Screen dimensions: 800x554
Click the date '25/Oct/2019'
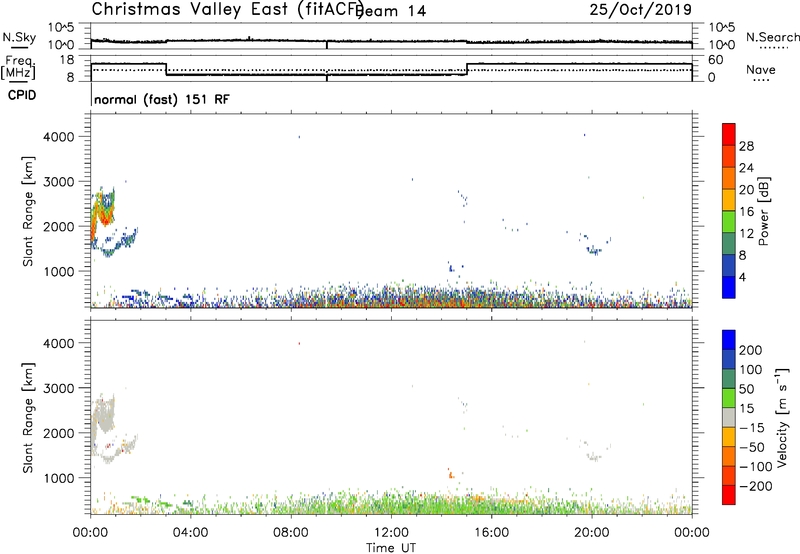coord(641,10)
